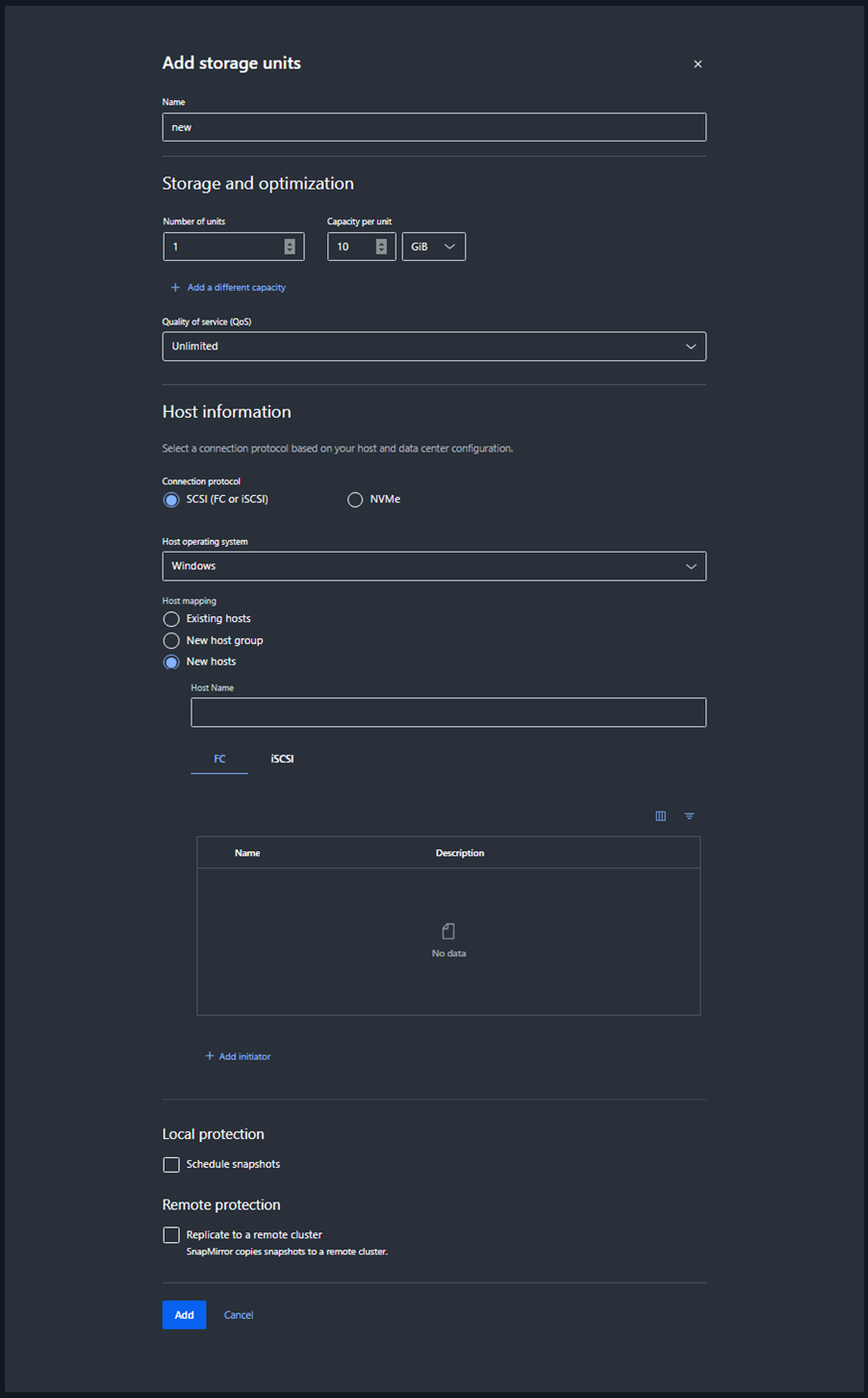Click the Name input field containing 'new'
Screen dimensions: 868x1398
(434, 127)
